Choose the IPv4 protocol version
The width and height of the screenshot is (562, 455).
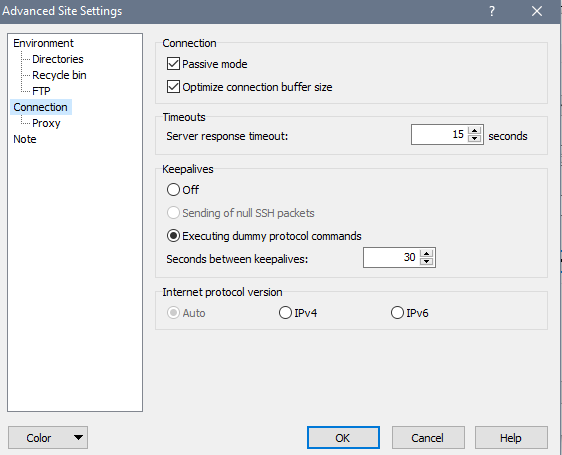(285, 313)
